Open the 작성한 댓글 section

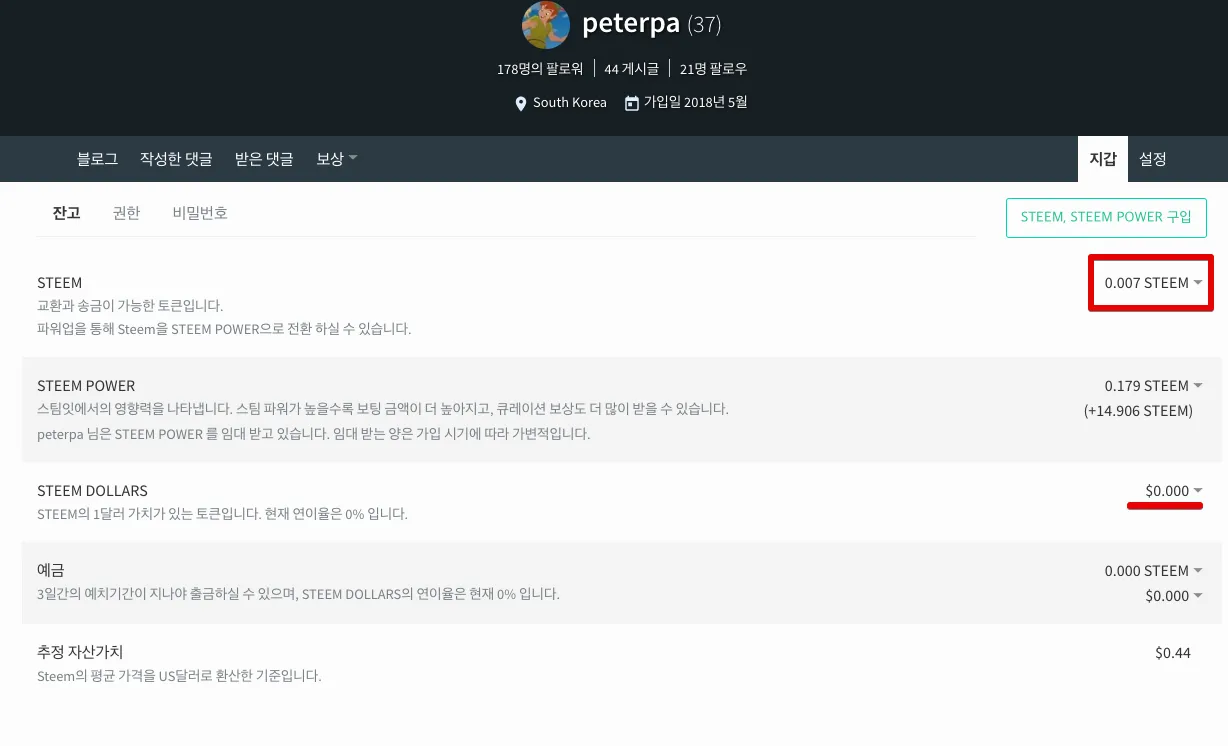(176, 159)
